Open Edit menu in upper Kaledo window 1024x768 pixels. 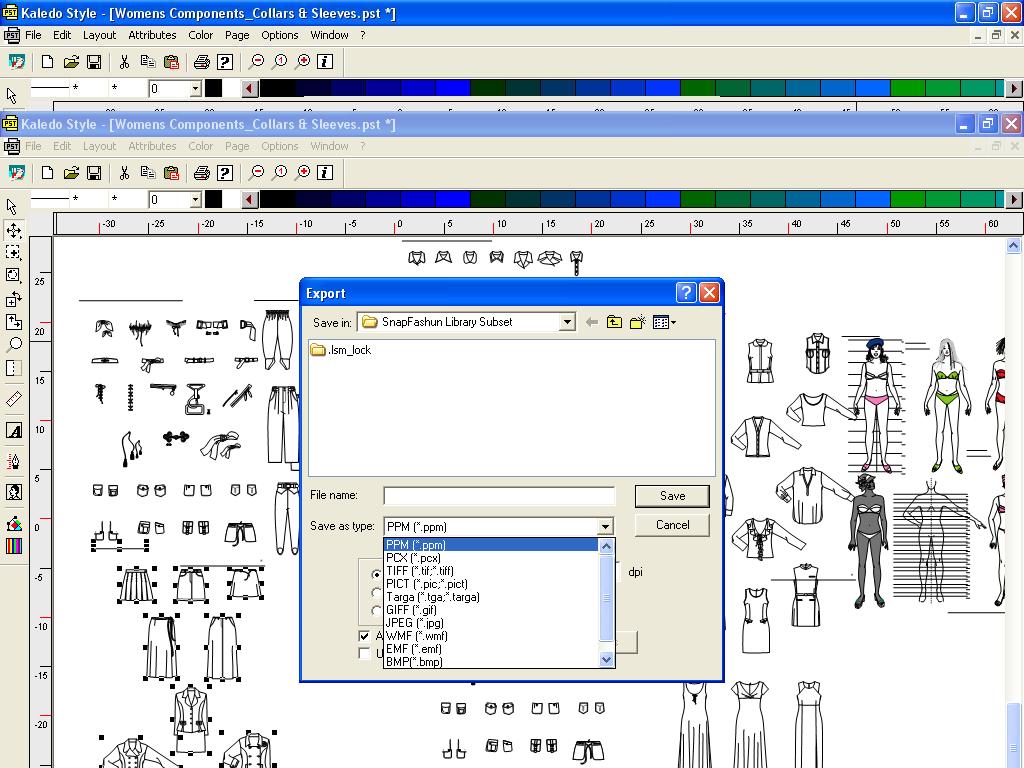[x=62, y=35]
